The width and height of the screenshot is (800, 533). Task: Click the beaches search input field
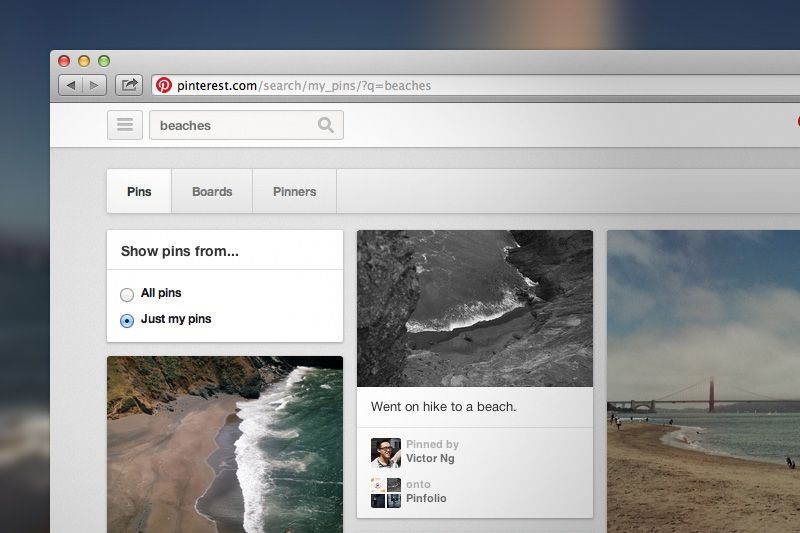click(235, 125)
